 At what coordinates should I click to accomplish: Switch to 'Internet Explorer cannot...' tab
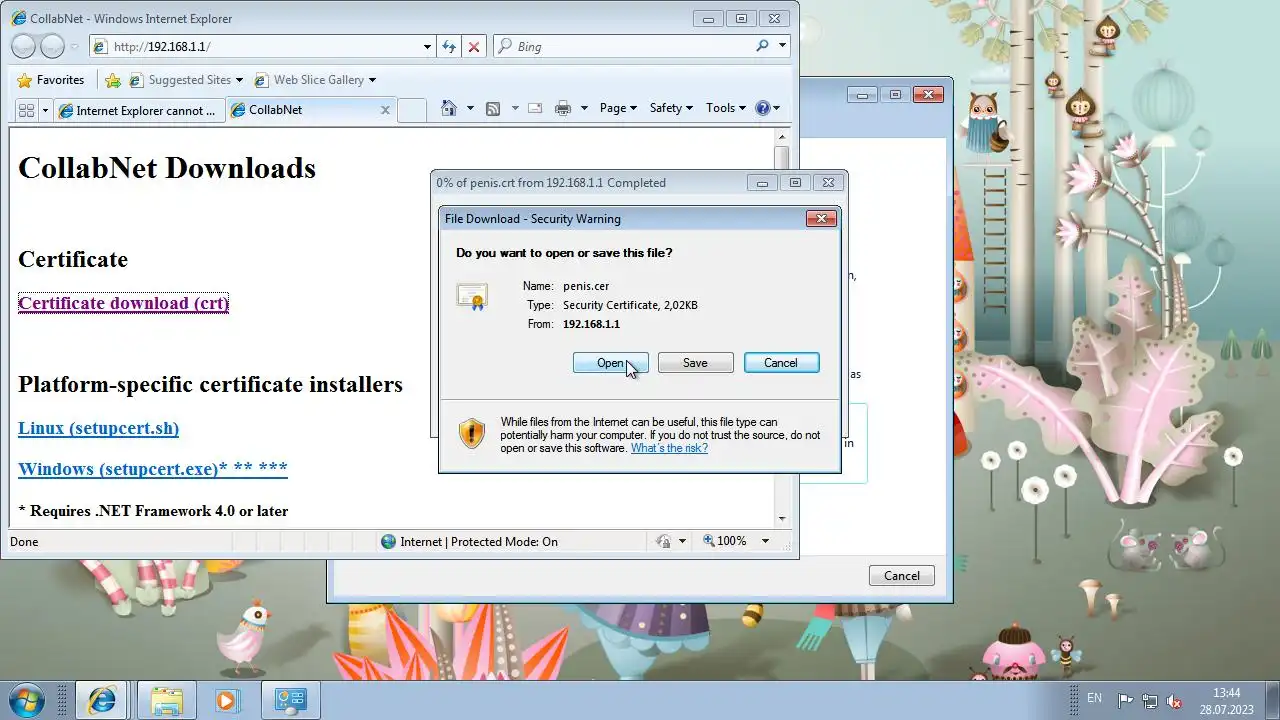tap(139, 110)
